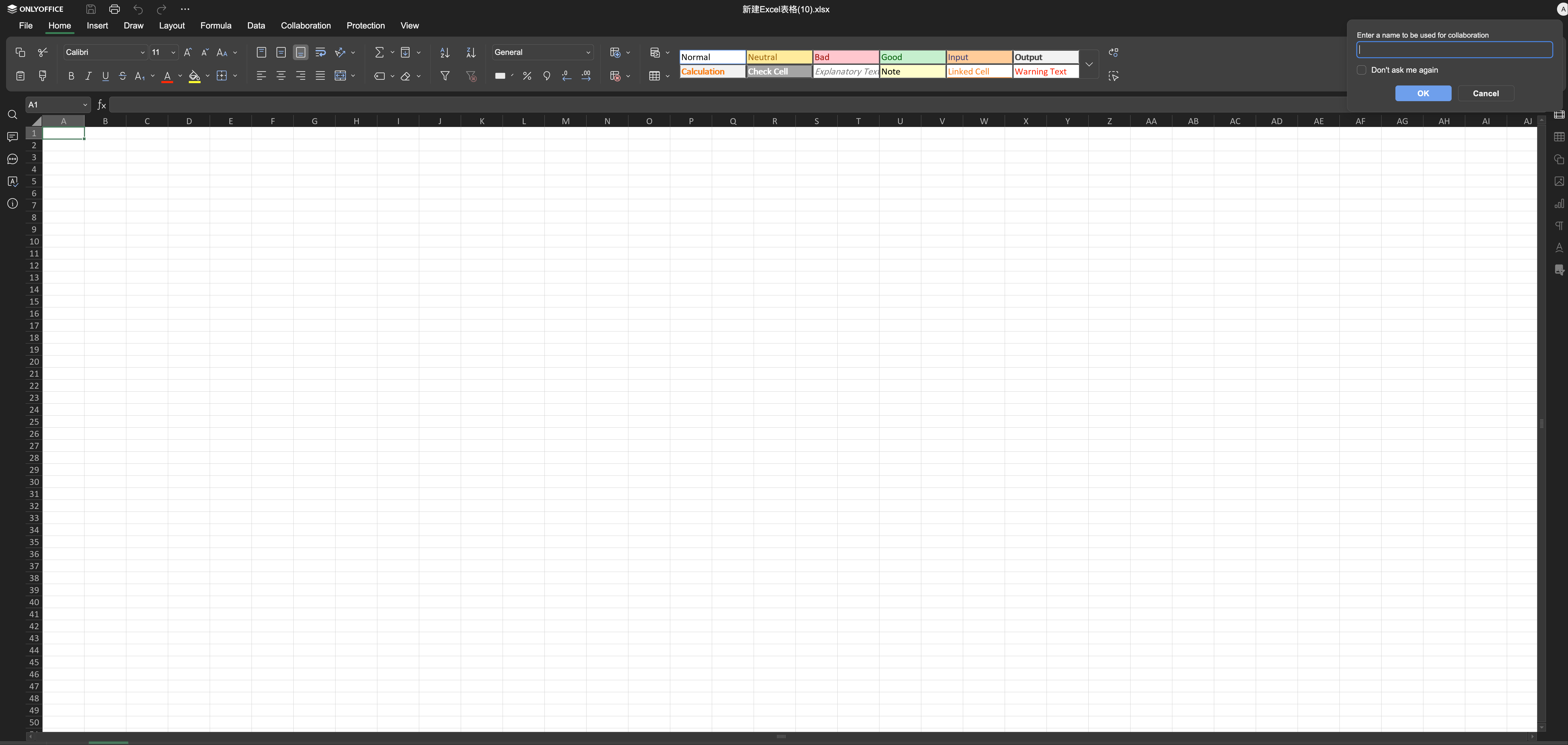Open Comments panel in left sidebar
Viewport: 1568px width, 745px height.
click(12, 137)
